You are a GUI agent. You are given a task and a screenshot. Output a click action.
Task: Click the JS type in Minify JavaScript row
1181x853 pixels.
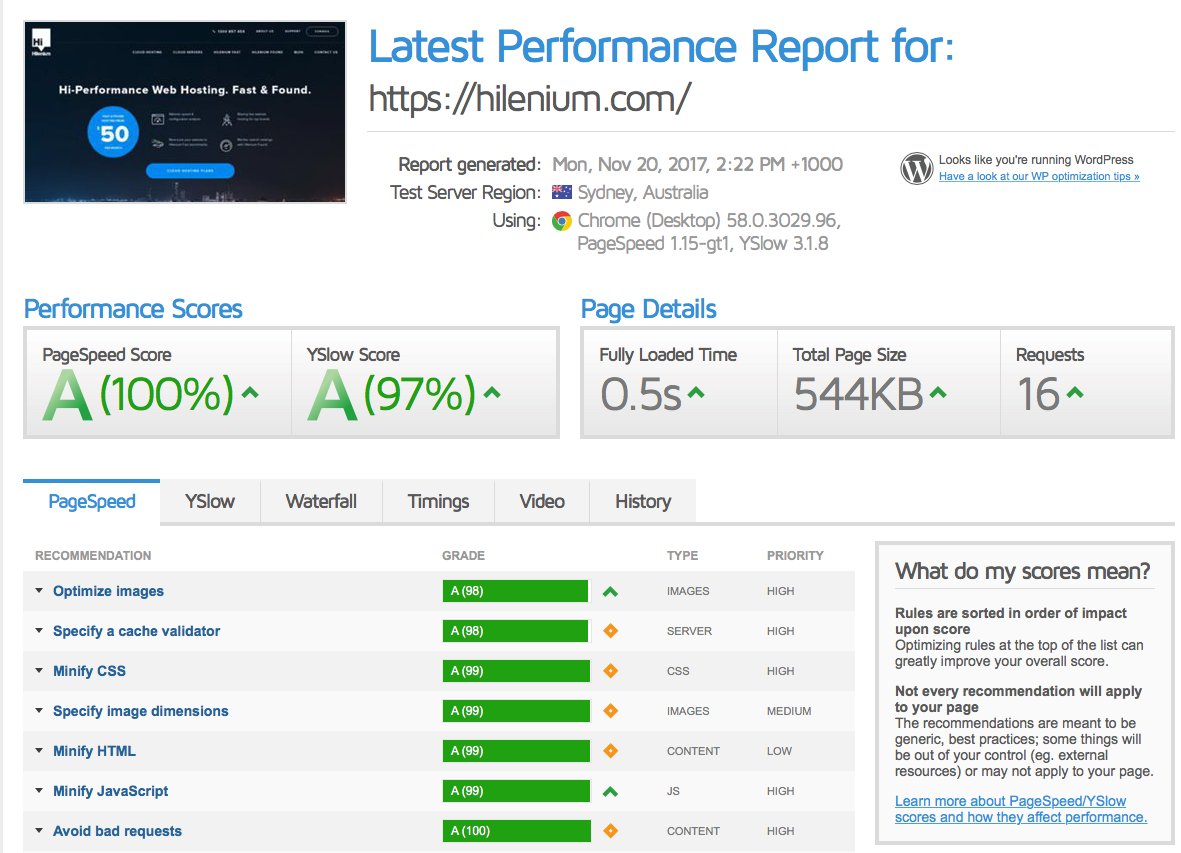[x=673, y=791]
